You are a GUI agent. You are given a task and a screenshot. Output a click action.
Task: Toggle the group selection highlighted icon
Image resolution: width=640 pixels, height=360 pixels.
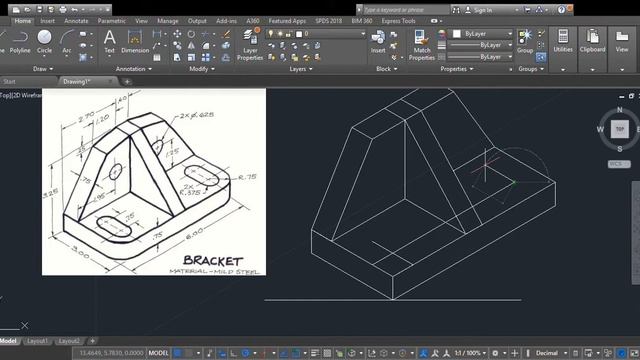[x=541, y=57]
